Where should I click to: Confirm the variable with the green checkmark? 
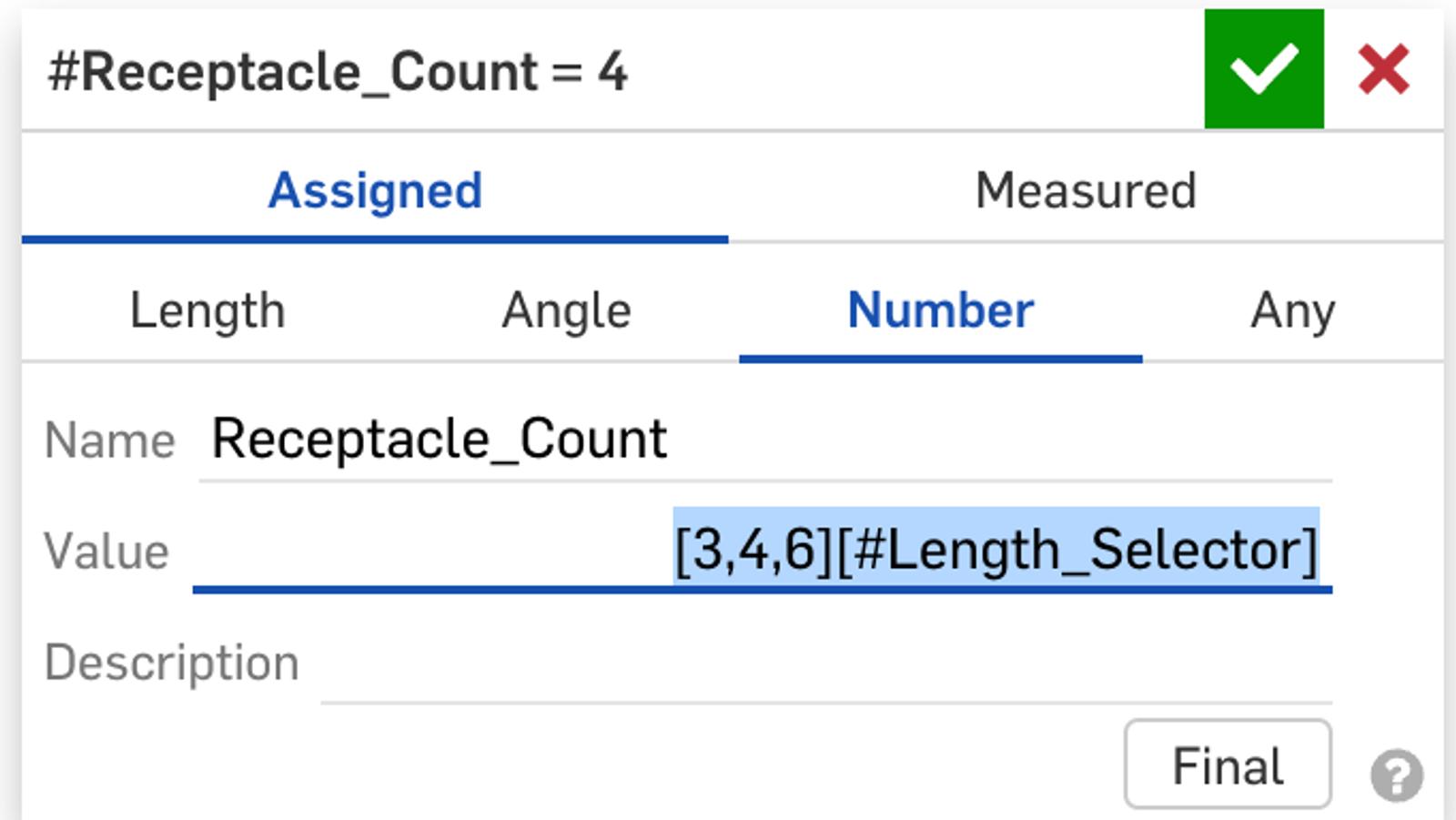(x=1263, y=69)
